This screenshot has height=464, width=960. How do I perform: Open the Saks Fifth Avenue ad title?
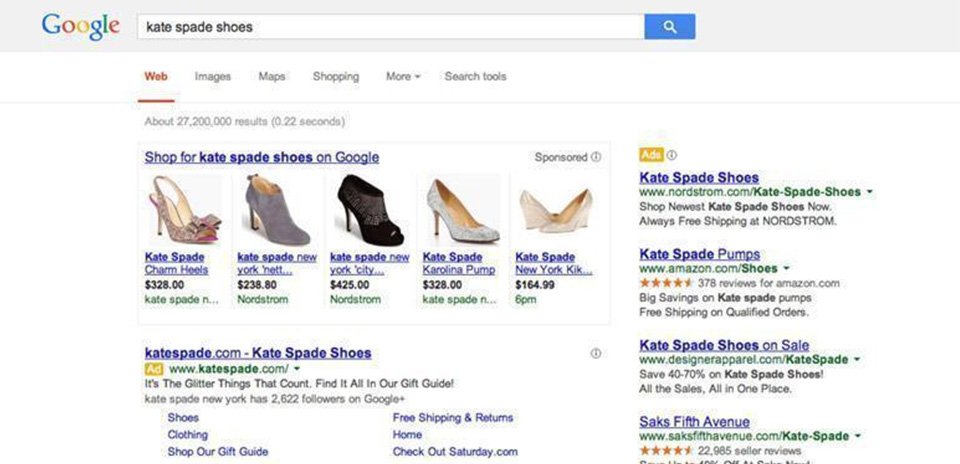[x=695, y=422]
